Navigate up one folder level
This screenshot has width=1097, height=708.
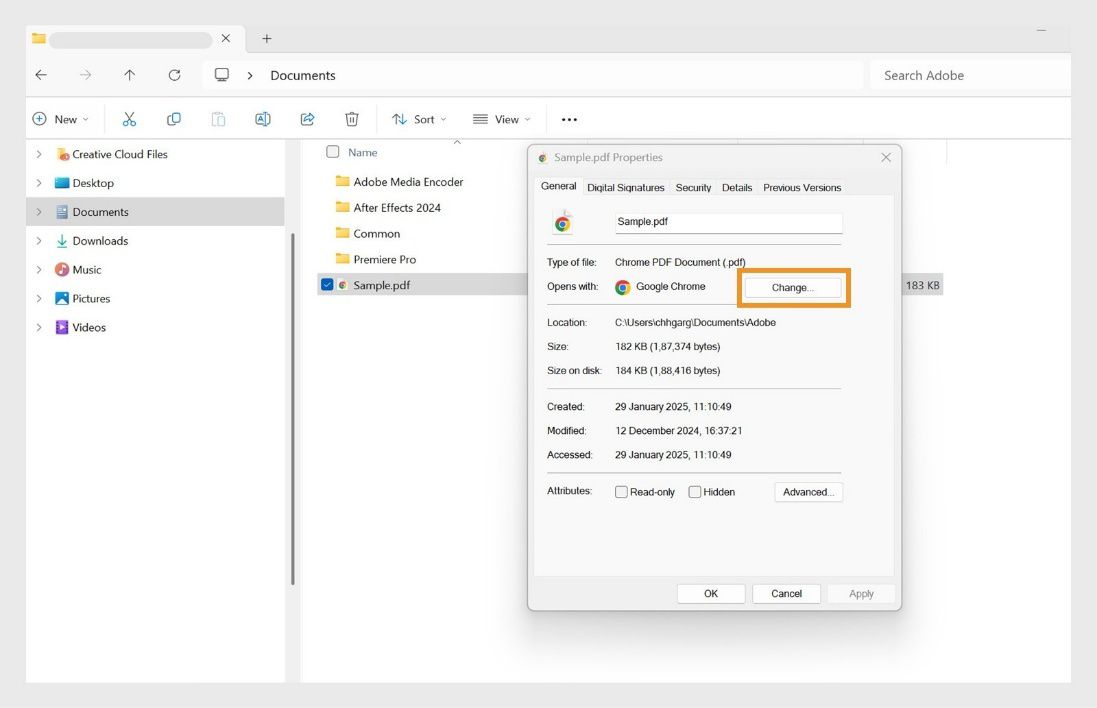pyautogui.click(x=129, y=74)
